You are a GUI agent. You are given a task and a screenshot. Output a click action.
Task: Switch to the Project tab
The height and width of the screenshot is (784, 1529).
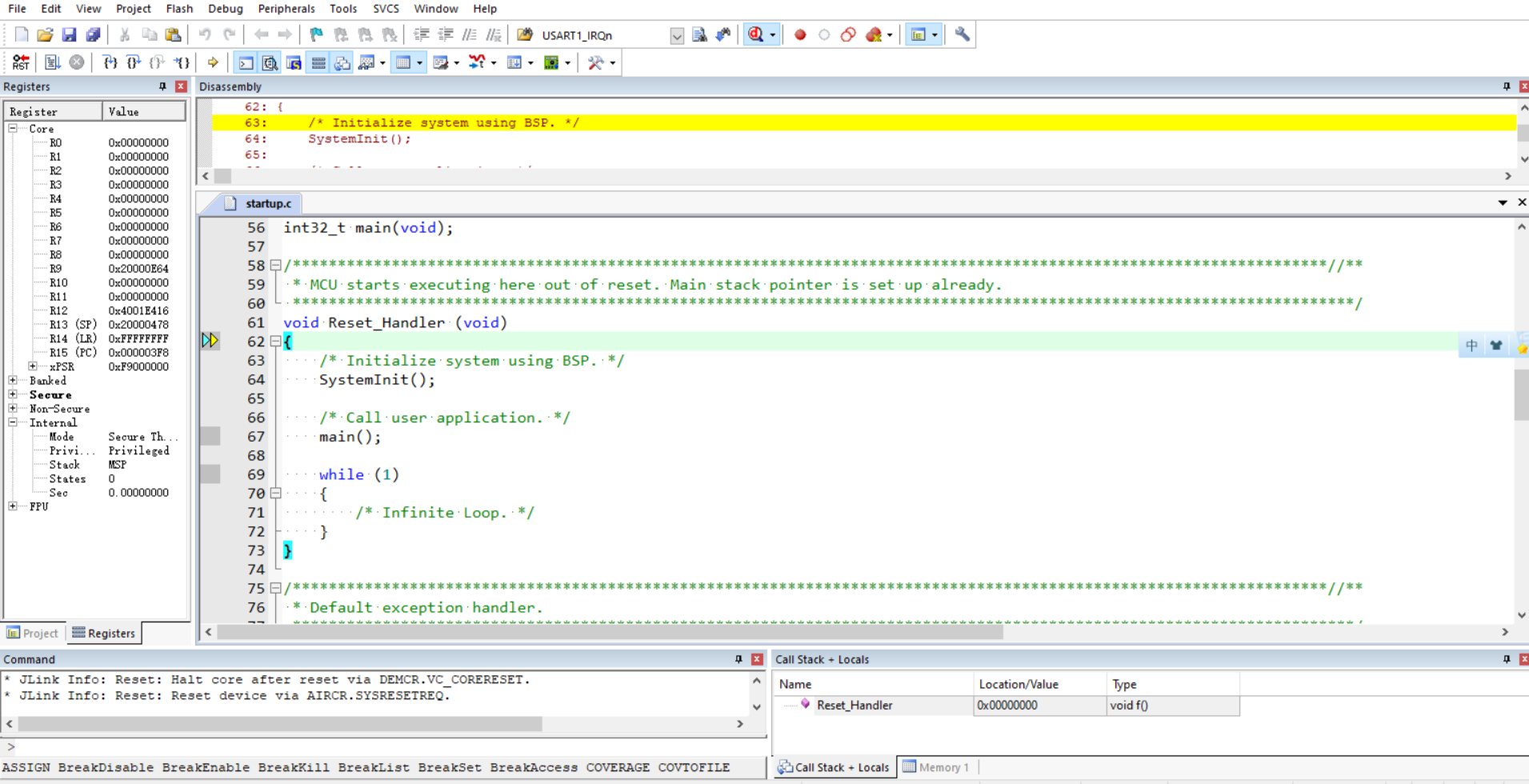point(34,633)
